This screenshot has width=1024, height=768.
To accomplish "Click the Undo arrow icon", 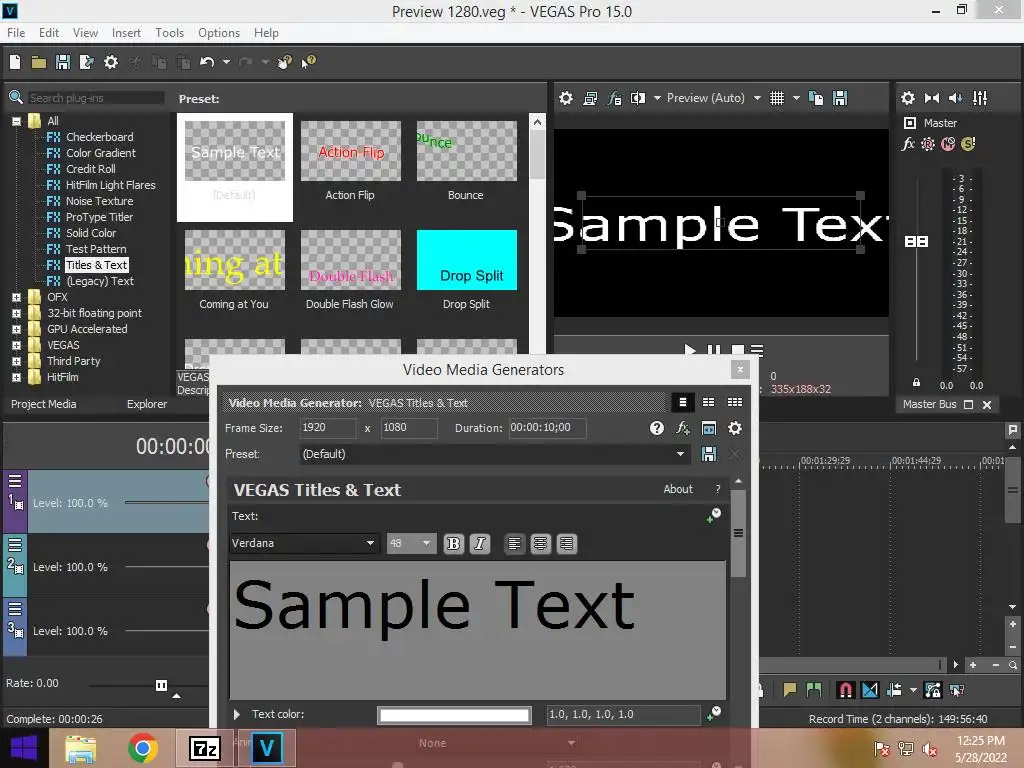I will click(207, 62).
